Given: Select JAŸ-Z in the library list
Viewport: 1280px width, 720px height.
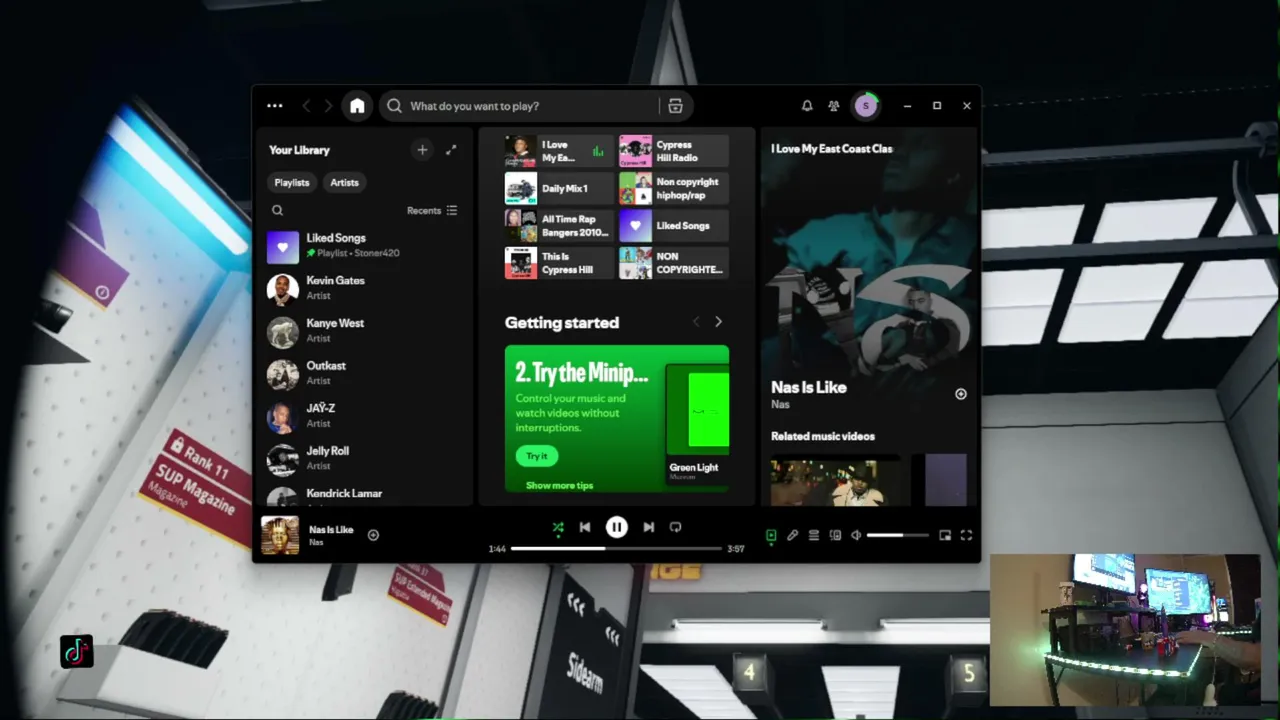Looking at the screenshot, I should click(365, 416).
